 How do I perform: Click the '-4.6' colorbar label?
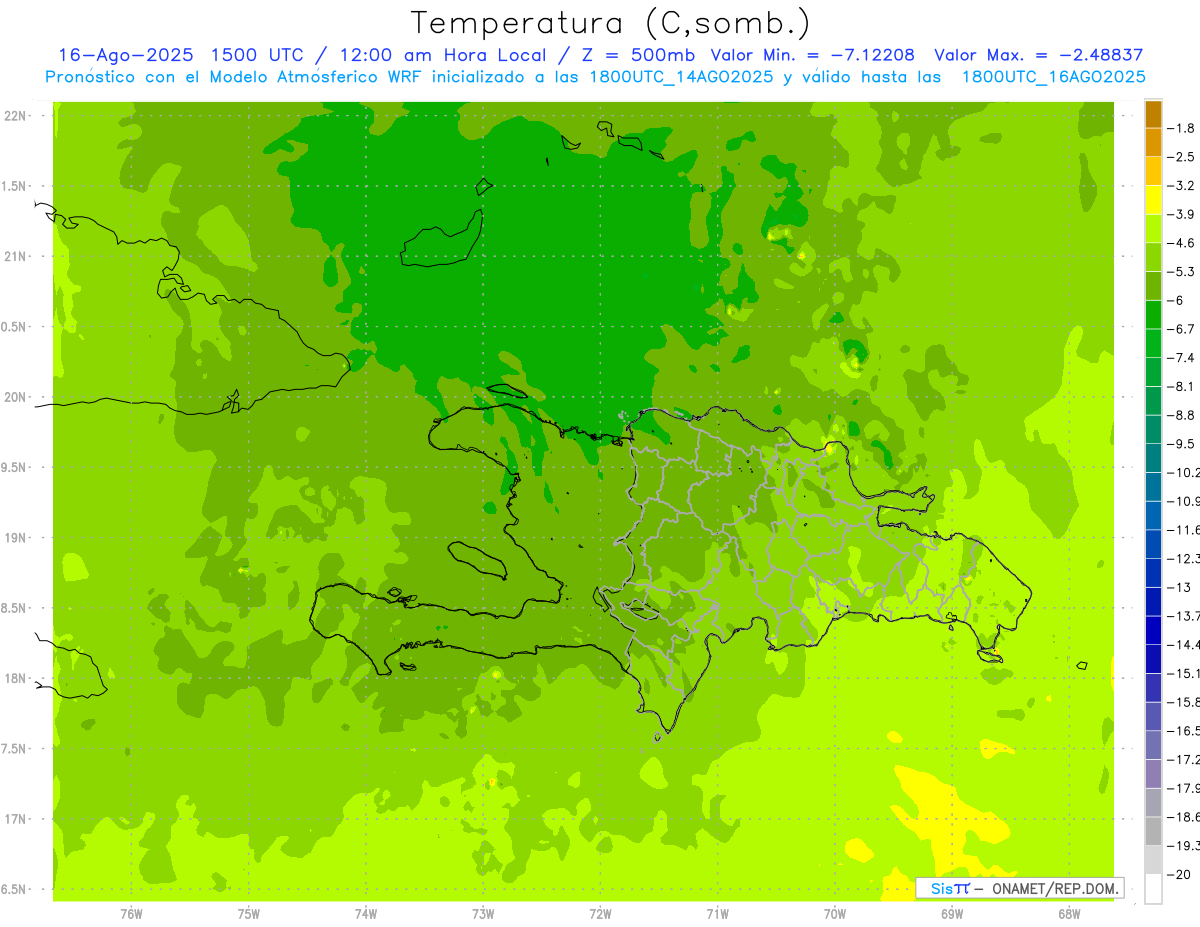(1182, 243)
